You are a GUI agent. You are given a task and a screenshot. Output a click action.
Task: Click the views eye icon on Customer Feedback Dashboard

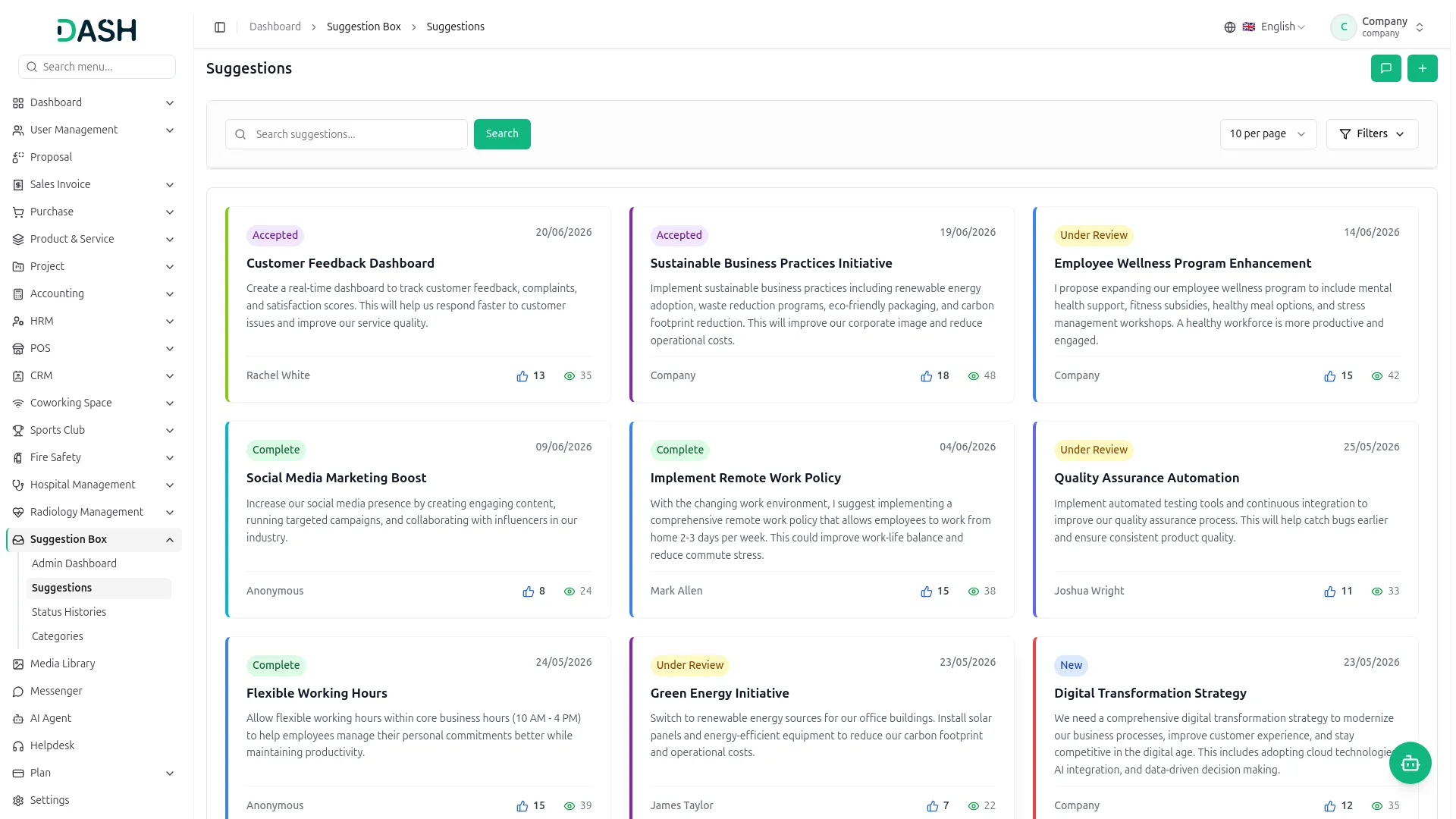[570, 376]
